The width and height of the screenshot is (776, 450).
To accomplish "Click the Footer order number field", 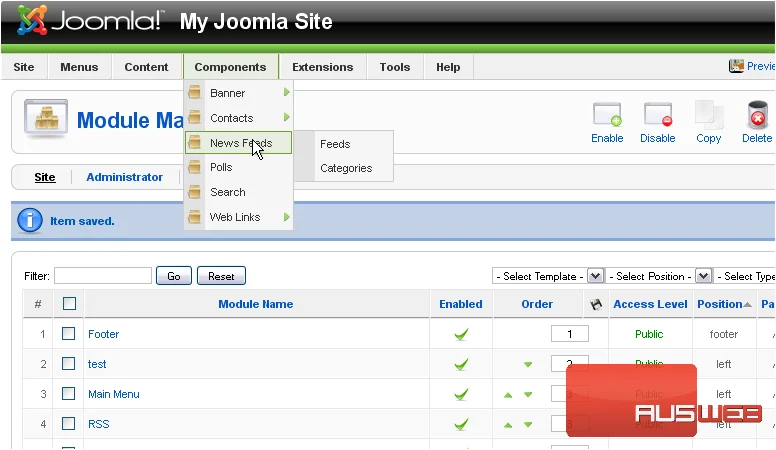I will tap(570, 334).
